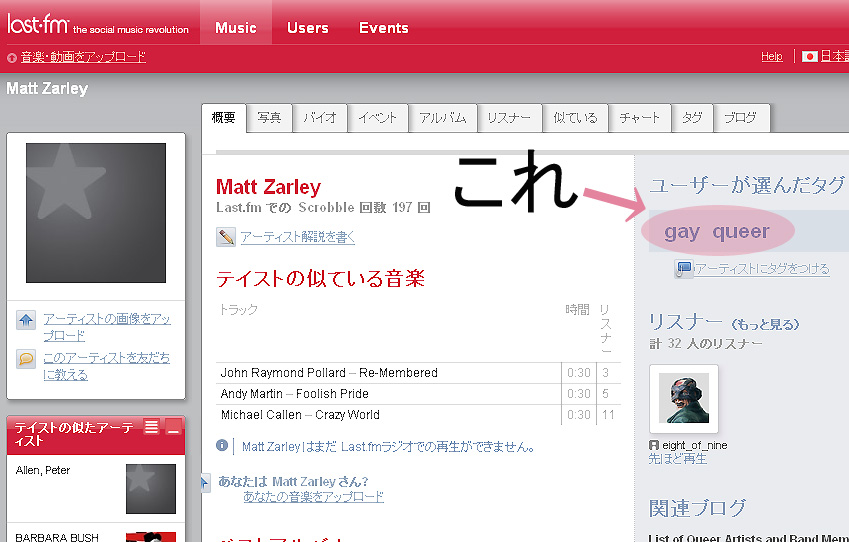849x542 pixels.
Task: Open the Music menu
Action: 236,28
